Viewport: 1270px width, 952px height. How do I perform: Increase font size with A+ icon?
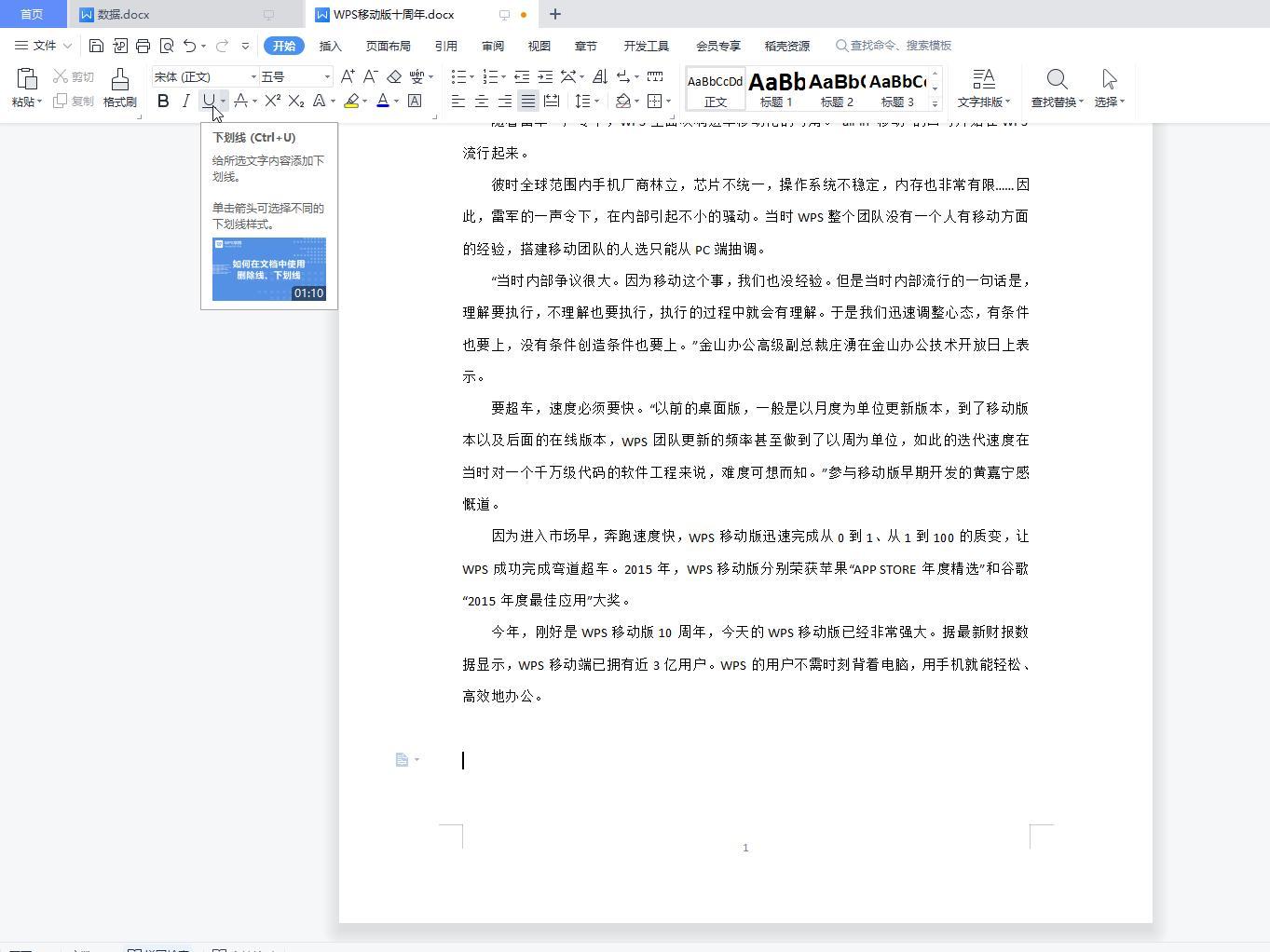point(348,76)
